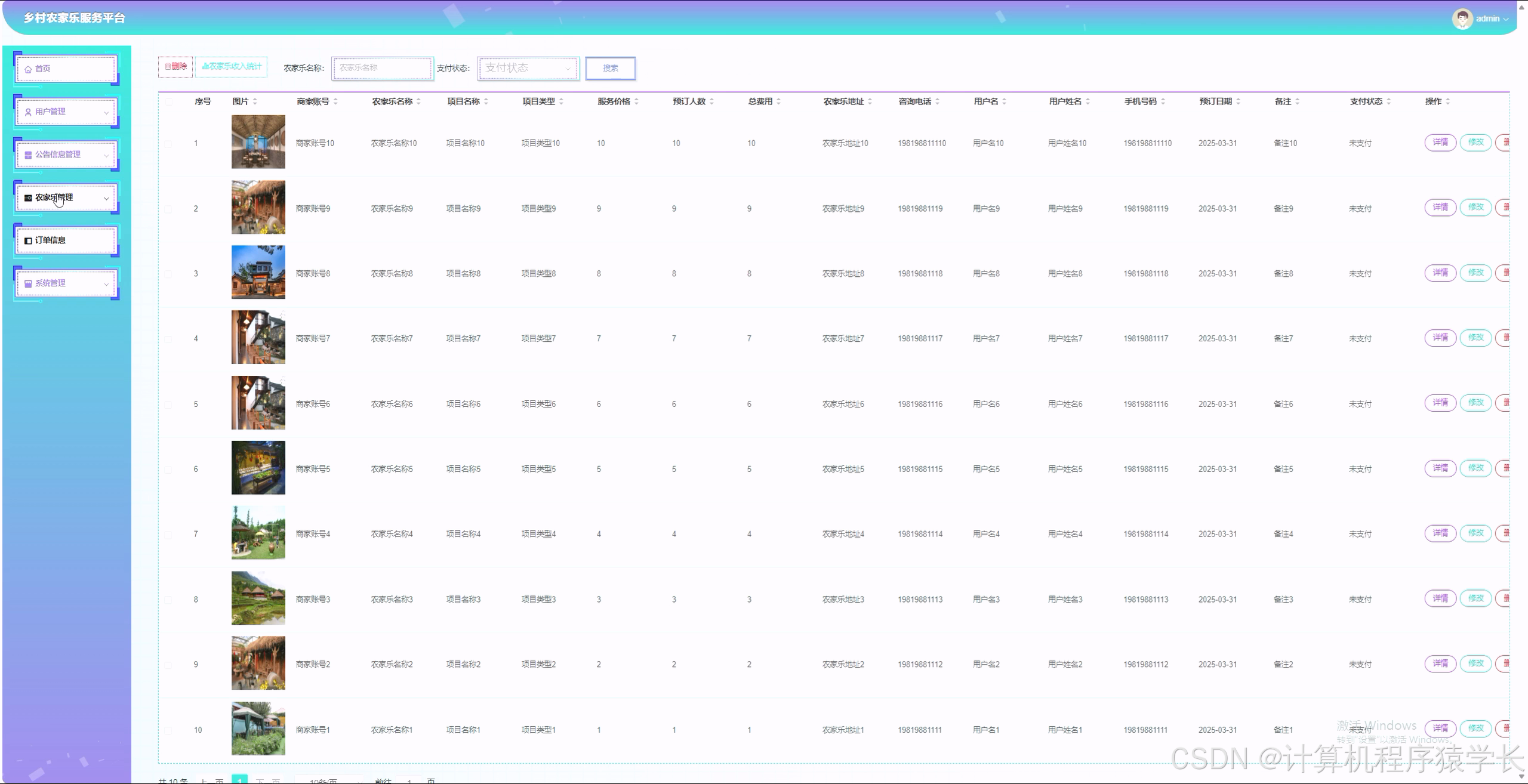Toggle the select-all header checkbox
Image resolution: width=1528 pixels, height=784 pixels.
tap(169, 102)
